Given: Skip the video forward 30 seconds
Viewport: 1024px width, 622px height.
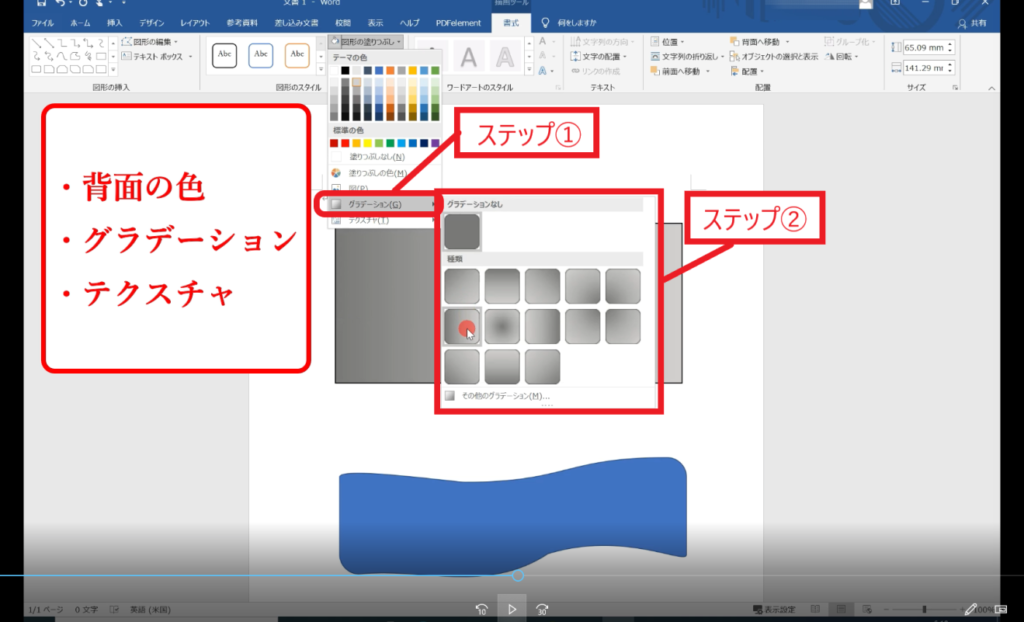Looking at the screenshot, I should tap(542, 608).
